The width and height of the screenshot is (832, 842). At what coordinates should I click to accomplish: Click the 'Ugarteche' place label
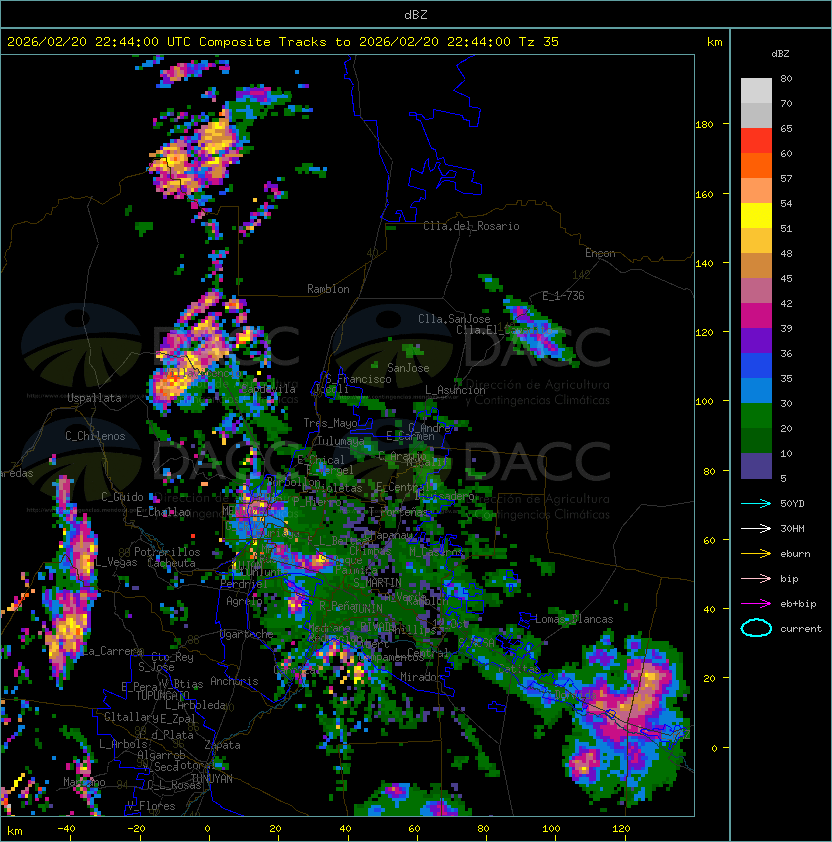click(x=247, y=634)
